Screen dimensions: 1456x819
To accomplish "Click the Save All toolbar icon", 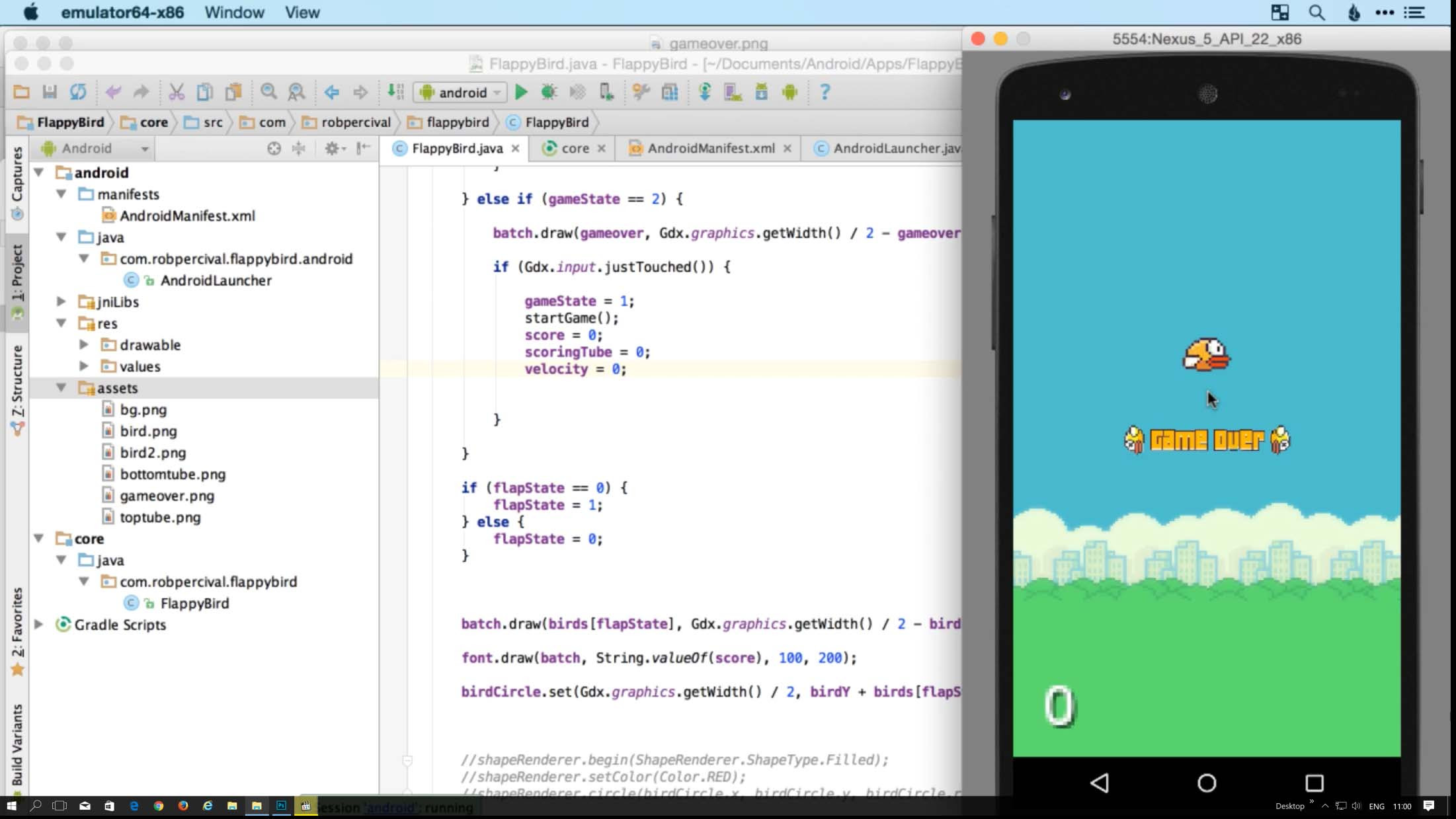I will click(50, 92).
